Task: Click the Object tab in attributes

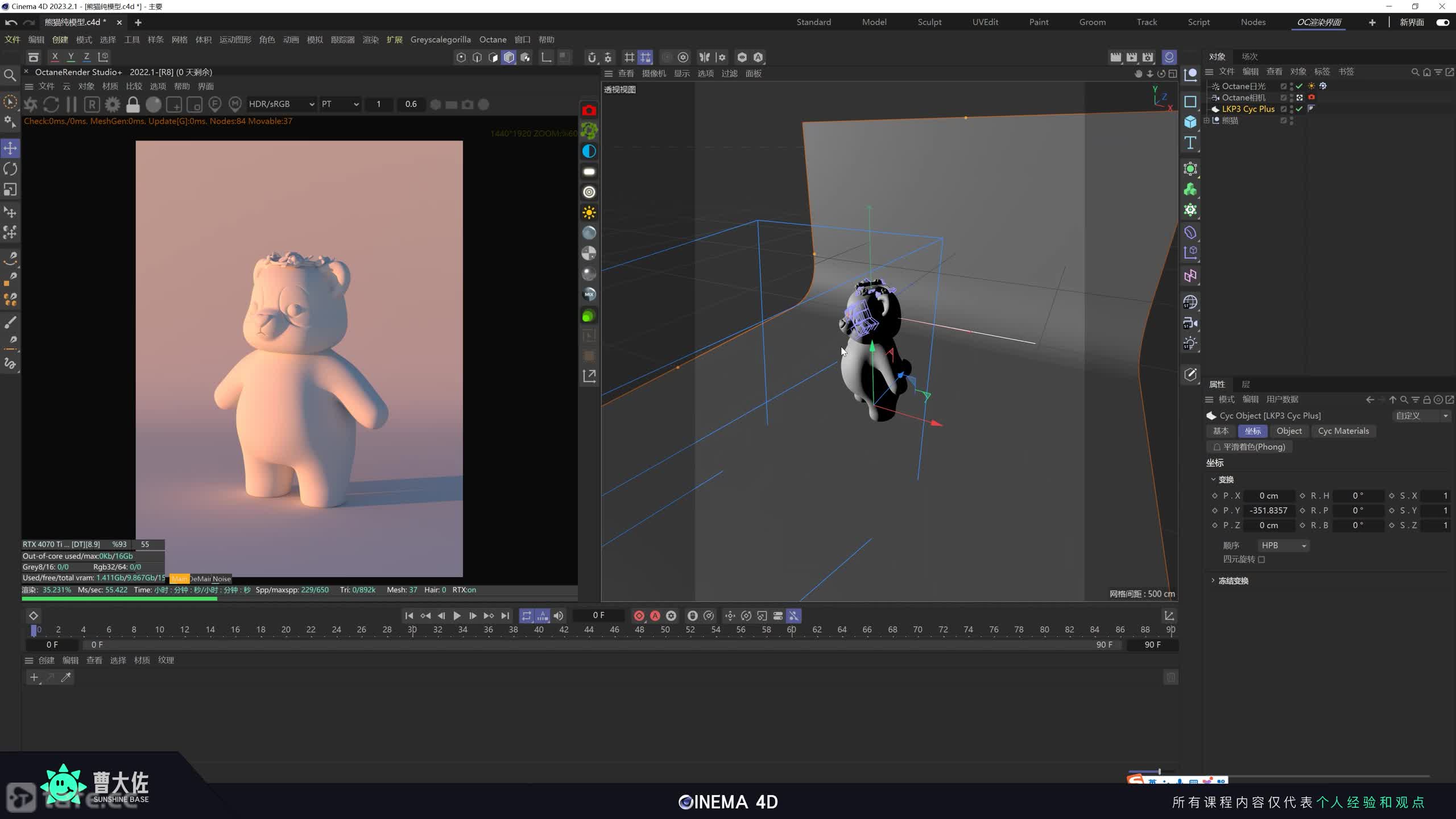Action: tap(1289, 431)
